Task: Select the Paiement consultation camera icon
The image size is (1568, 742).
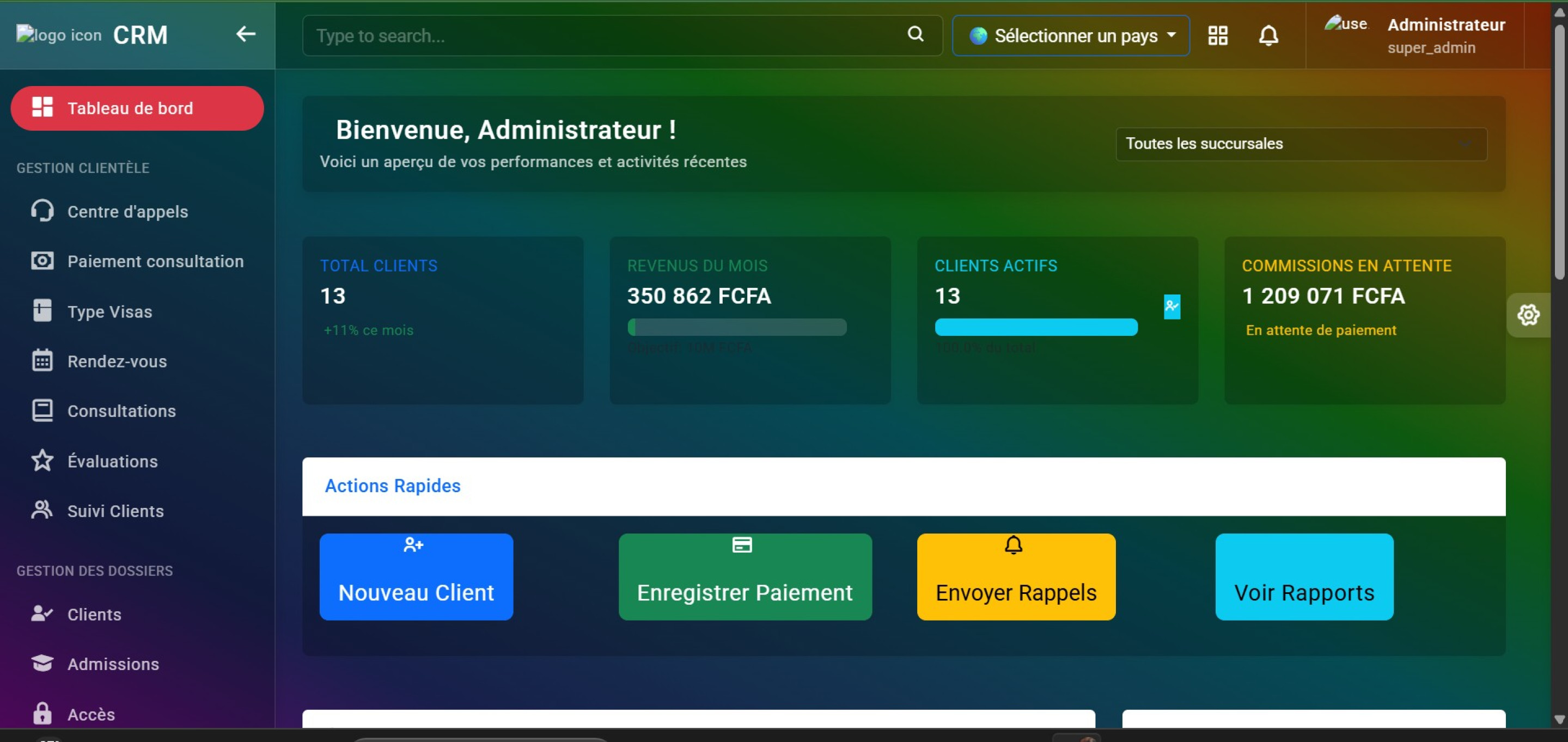Action: tap(41, 261)
